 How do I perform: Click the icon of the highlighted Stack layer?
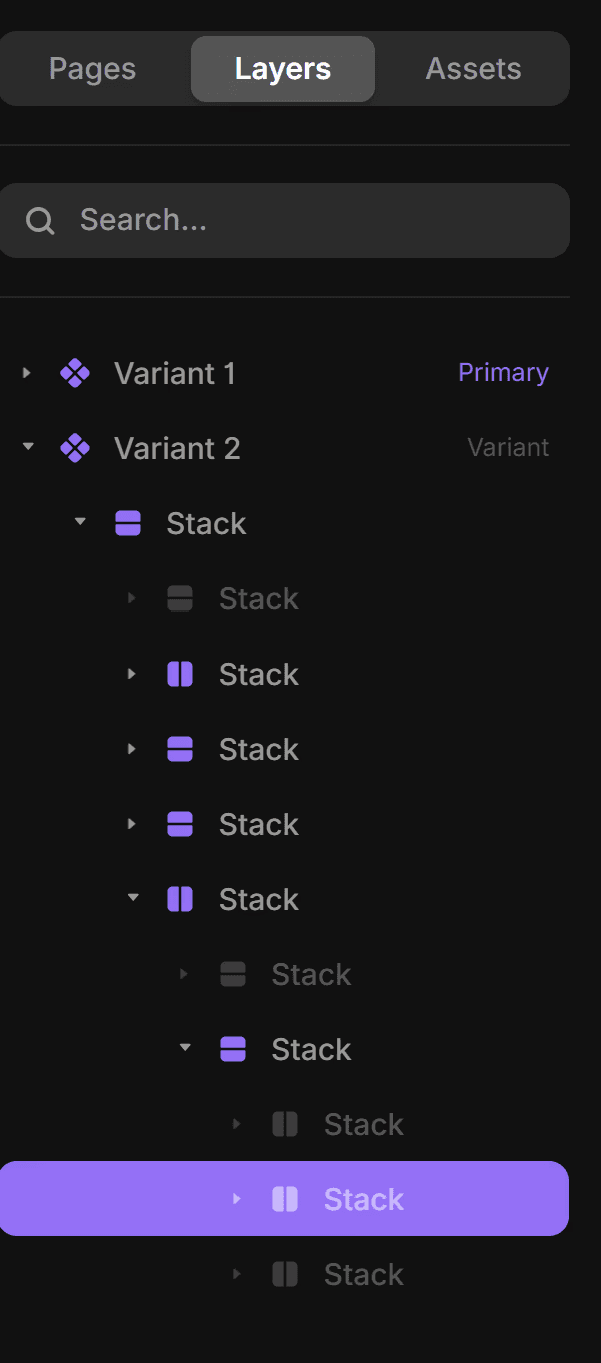point(285,1199)
